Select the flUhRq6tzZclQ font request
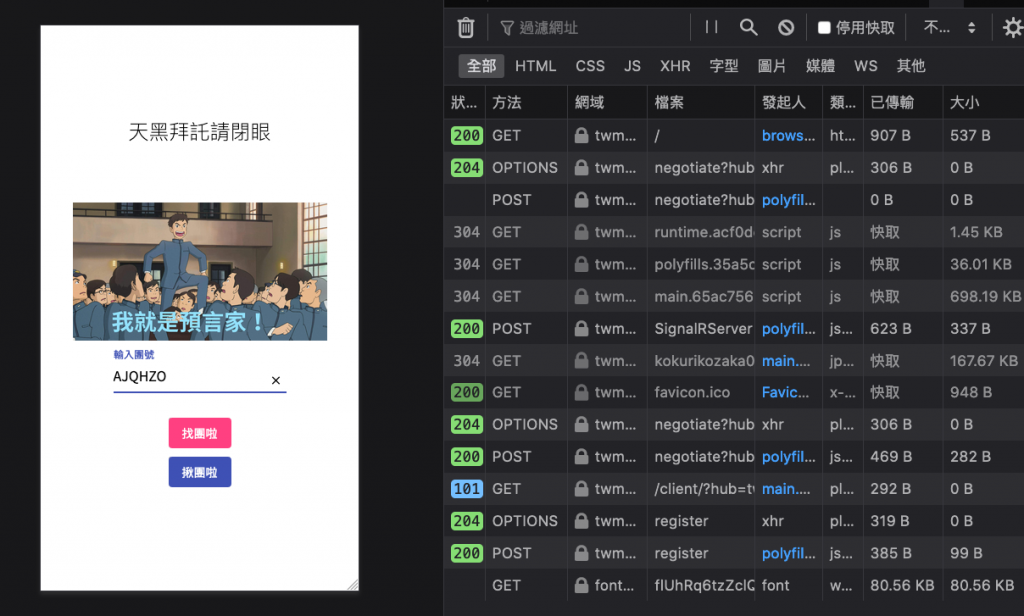The image size is (1024, 616). pyautogui.click(x=734, y=585)
